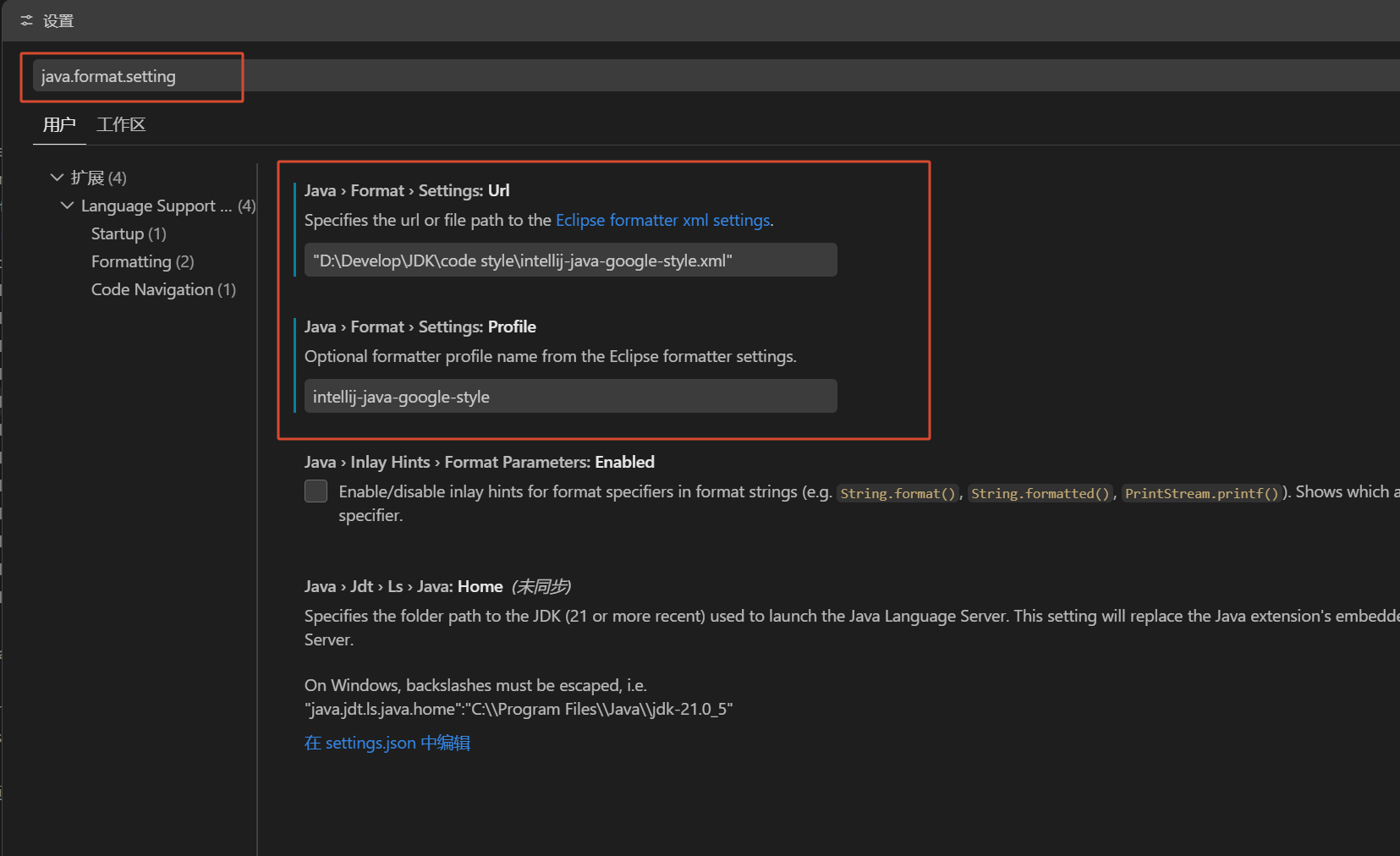Select Startup (1) in settings tree
The image size is (1400, 856).
tap(129, 233)
